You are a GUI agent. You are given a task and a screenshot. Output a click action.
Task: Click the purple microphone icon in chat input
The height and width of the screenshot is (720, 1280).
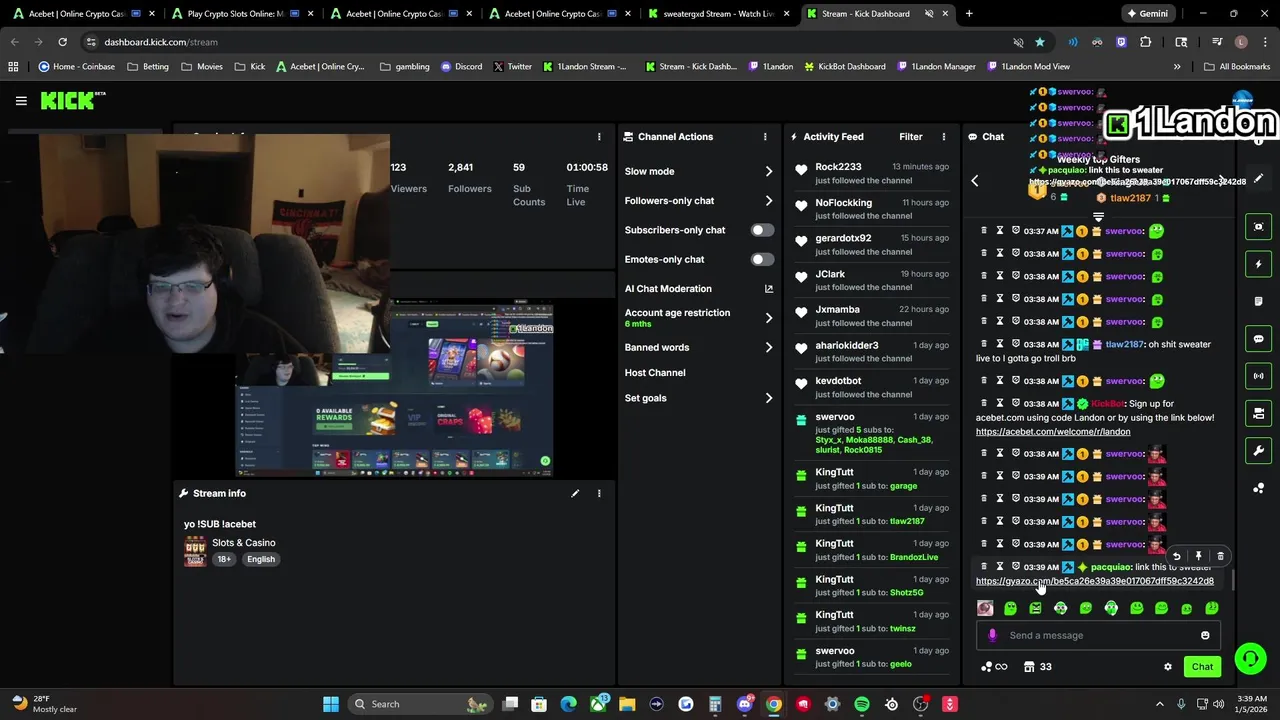[992, 635]
